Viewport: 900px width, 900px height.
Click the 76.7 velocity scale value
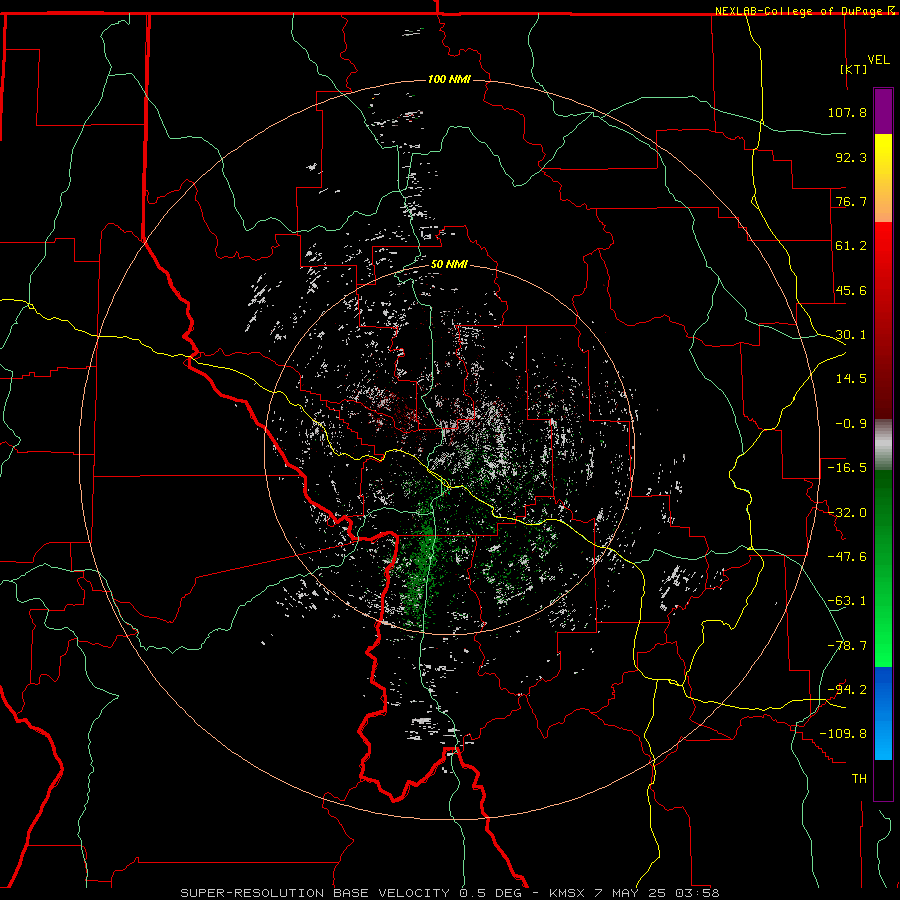pos(851,201)
